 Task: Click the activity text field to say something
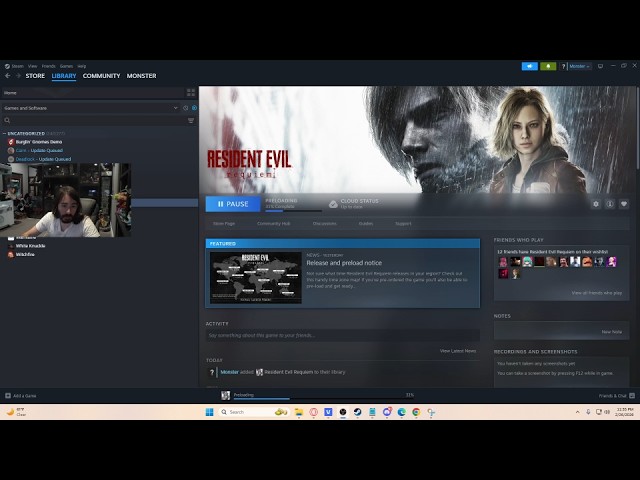[x=340, y=335]
